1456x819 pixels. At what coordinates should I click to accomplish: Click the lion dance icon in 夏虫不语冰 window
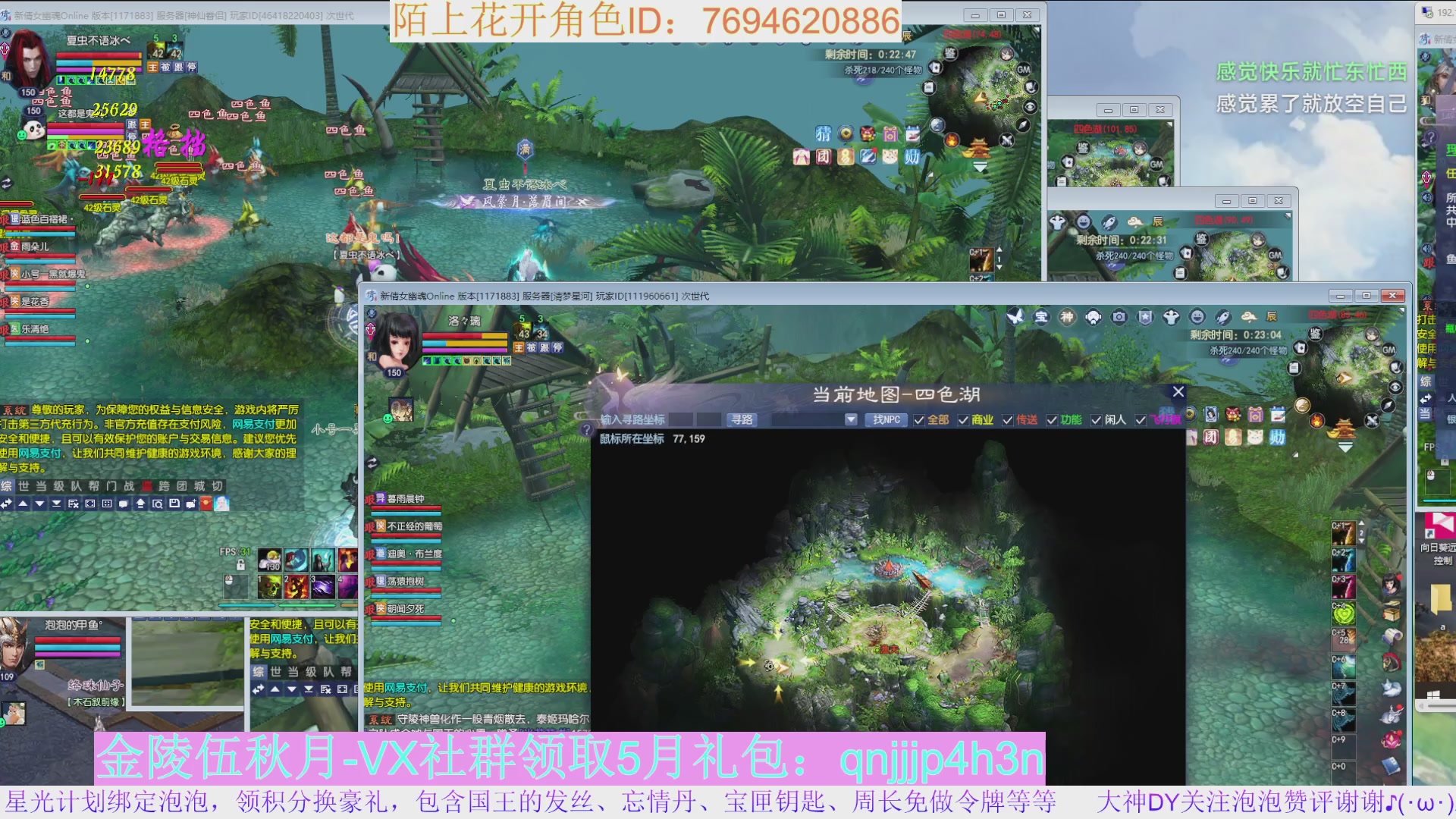point(868,134)
